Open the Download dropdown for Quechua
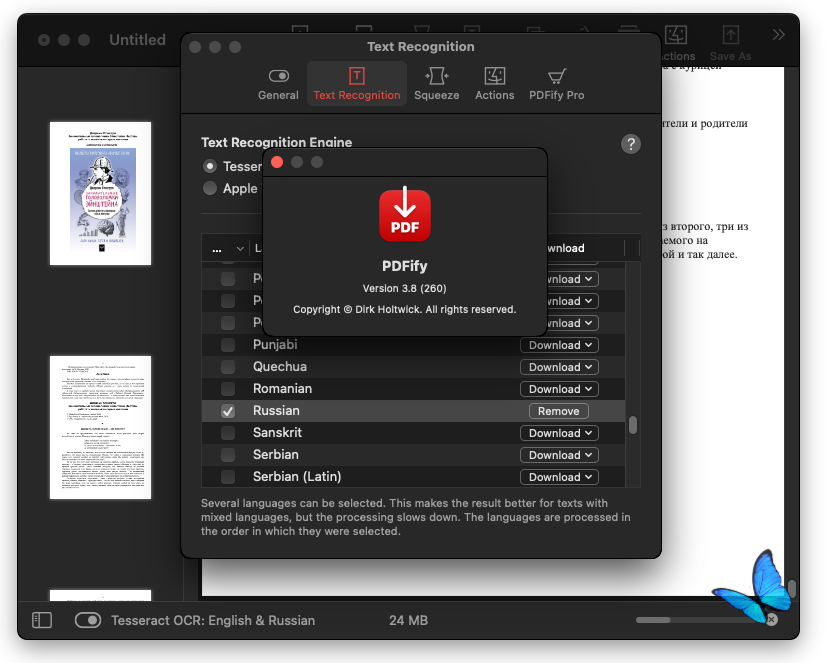 click(x=559, y=367)
